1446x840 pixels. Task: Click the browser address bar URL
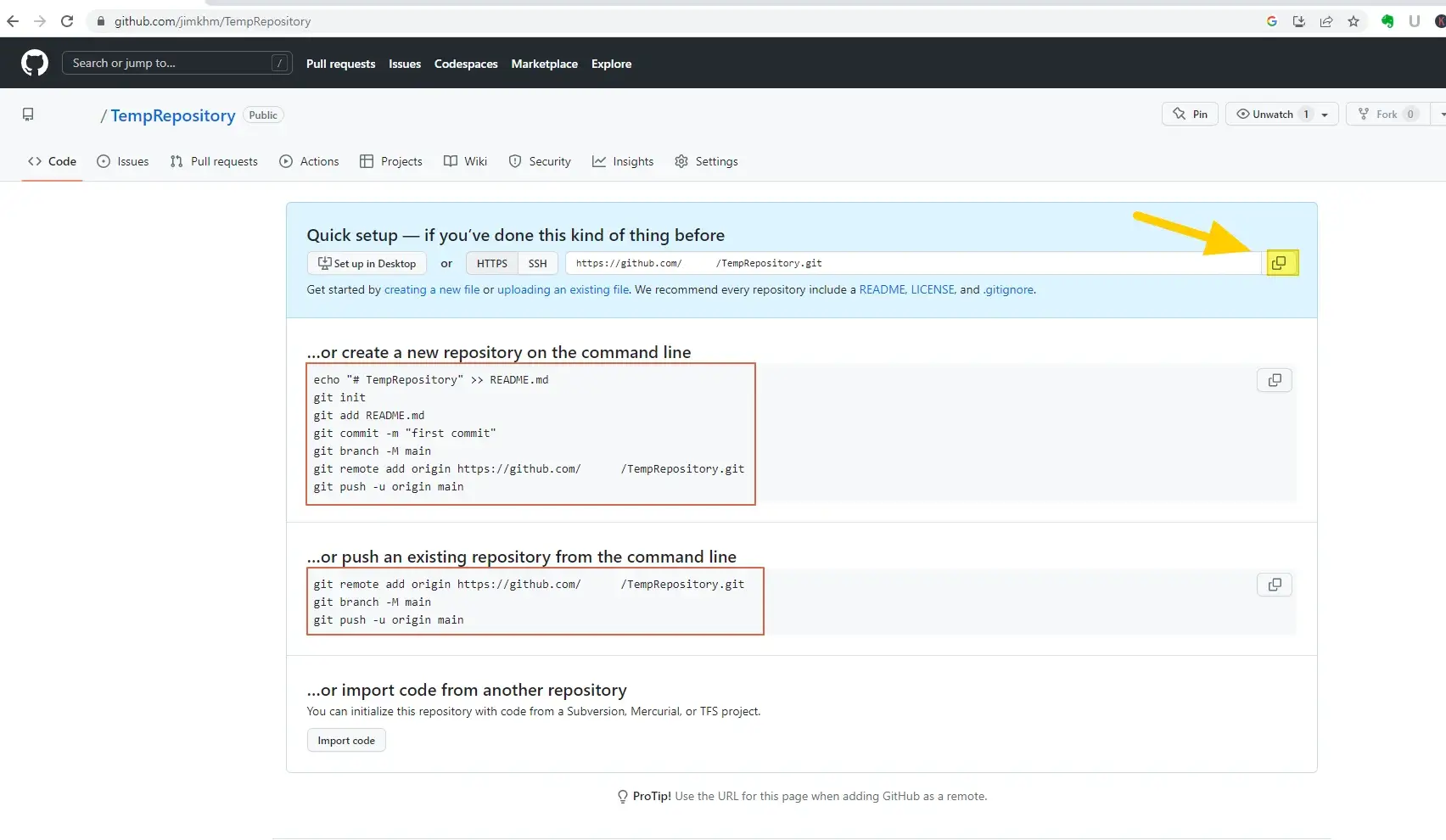(212, 21)
